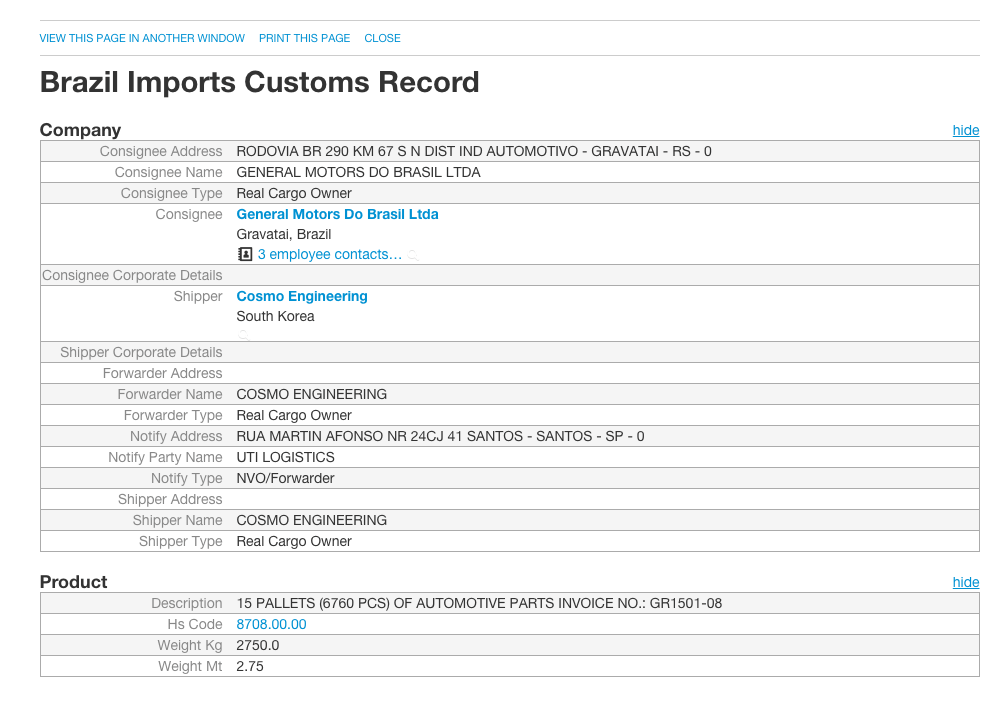The height and width of the screenshot is (707, 1000).
Task: Click the GENERAL MOTORS DO BRASIL LTDA consignee name
Action: coord(358,173)
